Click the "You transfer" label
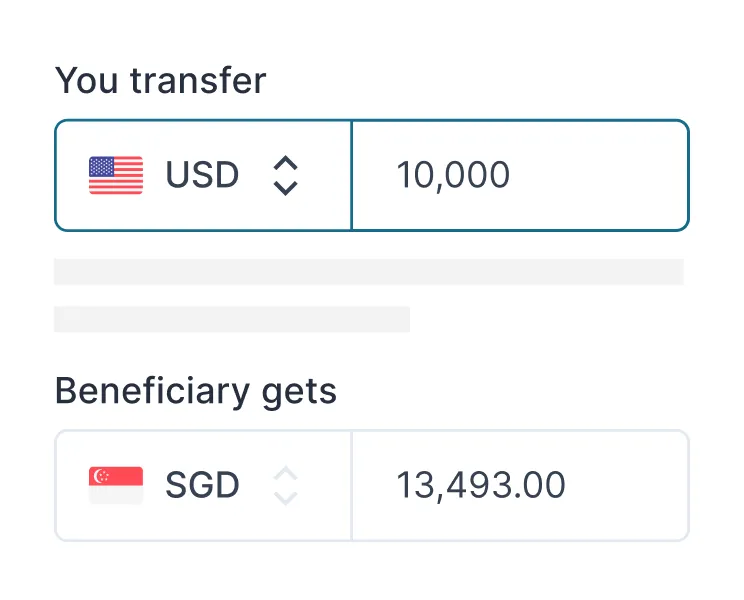 tap(160, 80)
